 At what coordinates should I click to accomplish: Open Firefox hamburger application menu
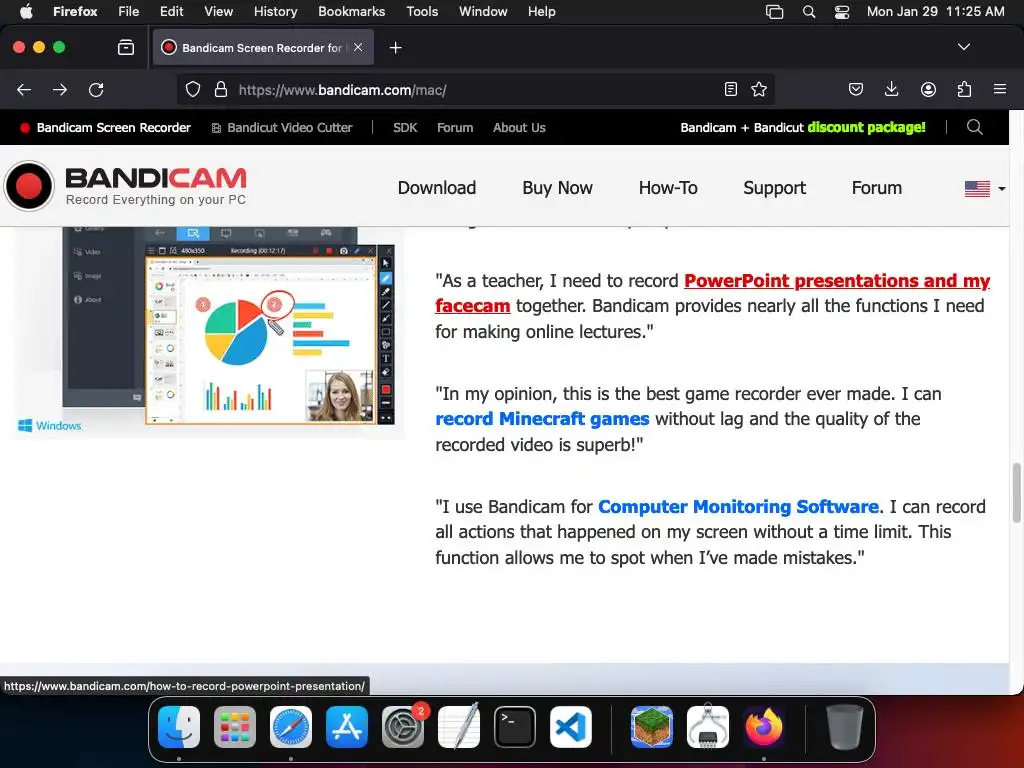click(1000, 89)
